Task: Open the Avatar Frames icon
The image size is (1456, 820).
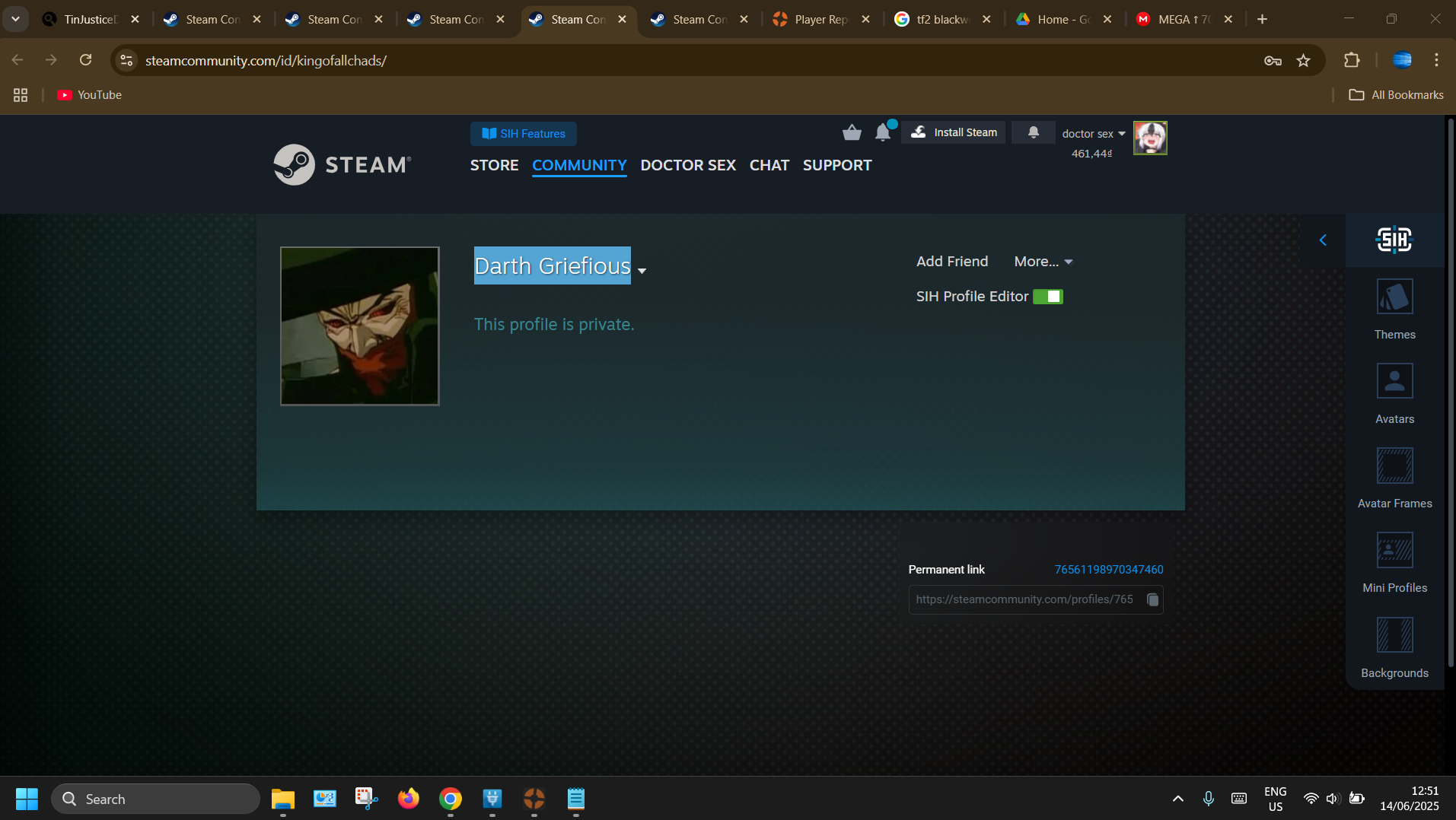Action: point(1394,466)
